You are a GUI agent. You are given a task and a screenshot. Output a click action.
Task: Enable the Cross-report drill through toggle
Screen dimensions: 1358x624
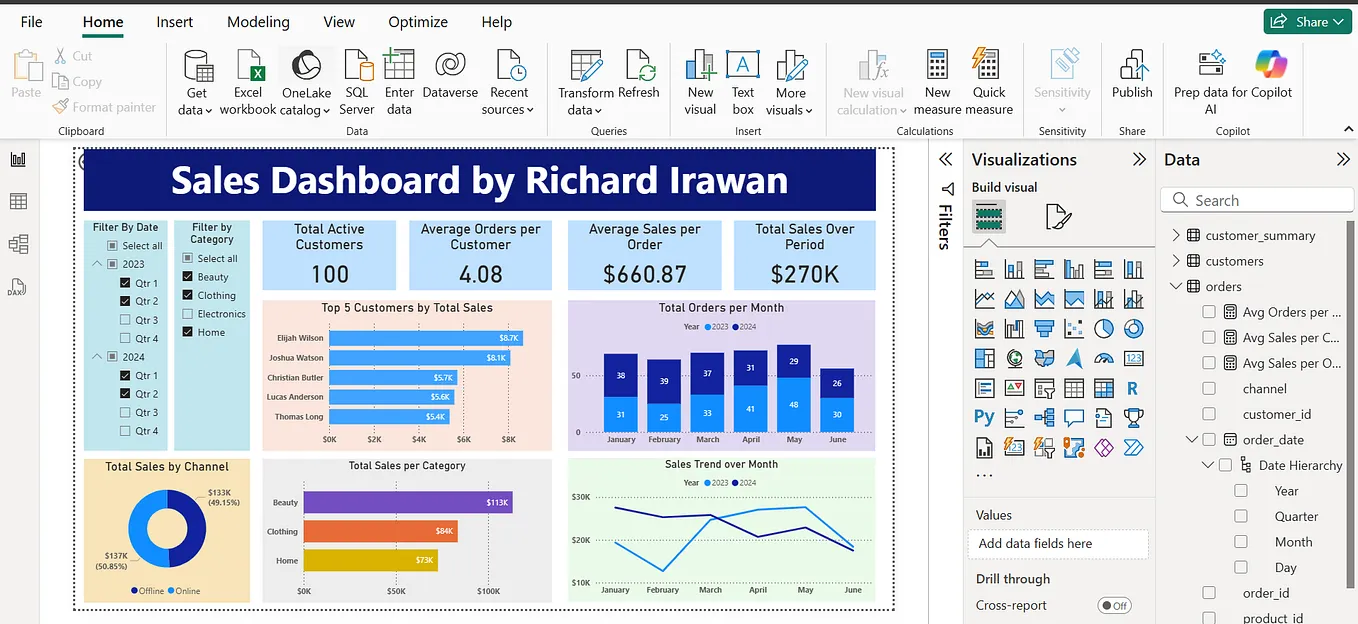(x=1113, y=604)
